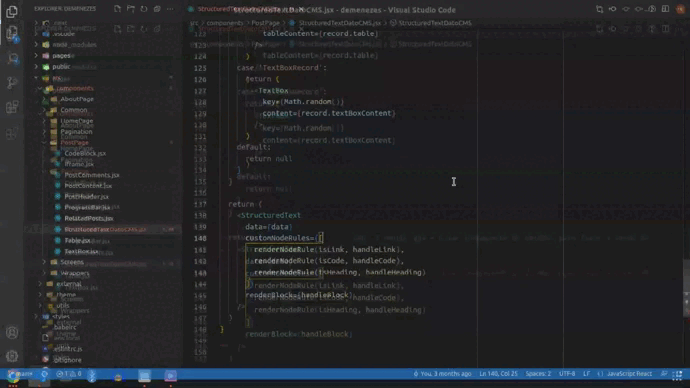Click the sync changes icon in status bar

[44, 374]
